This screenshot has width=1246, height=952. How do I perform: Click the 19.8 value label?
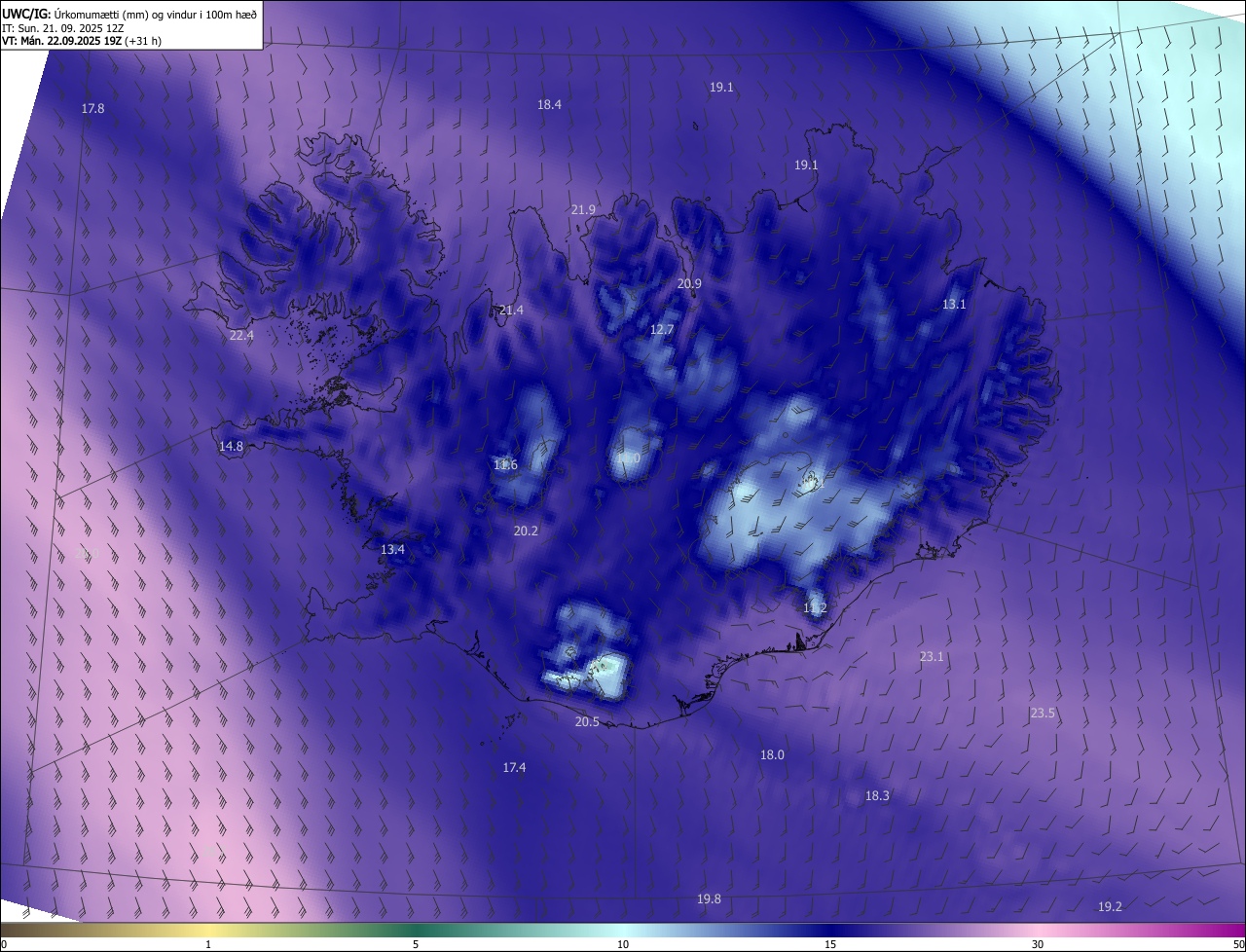tap(709, 899)
